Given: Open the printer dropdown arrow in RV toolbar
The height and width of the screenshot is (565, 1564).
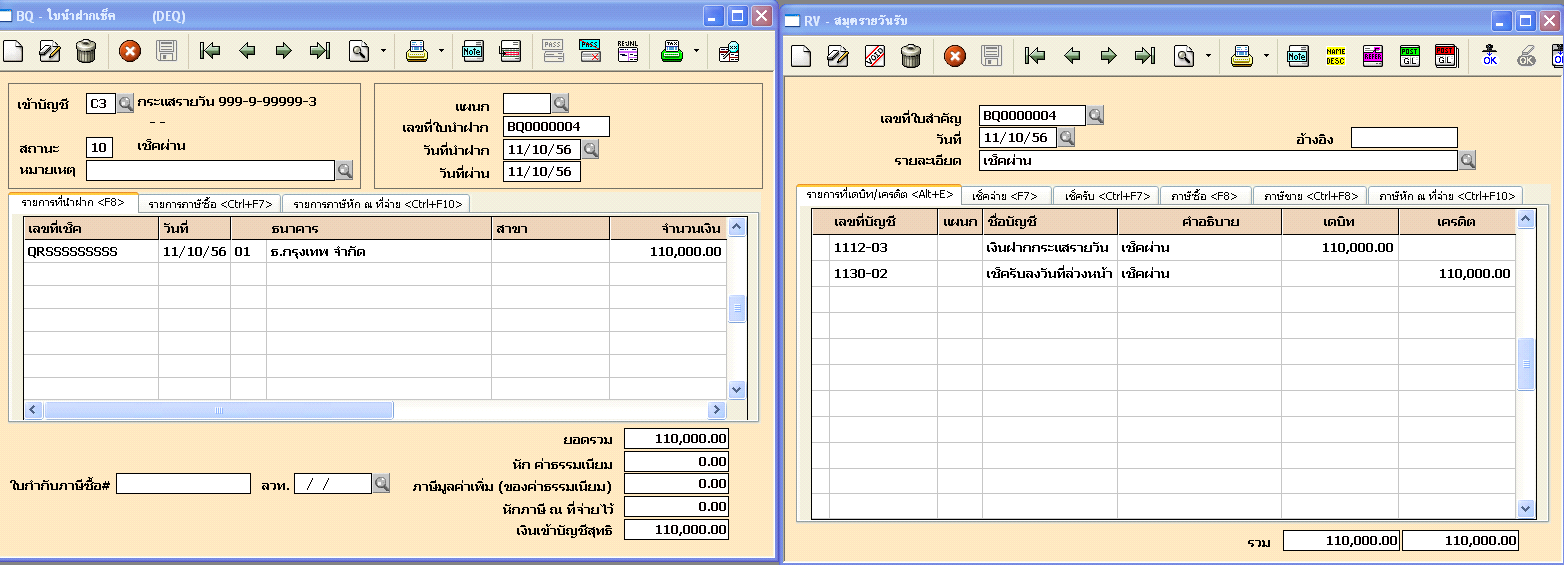Looking at the screenshot, I should tap(1267, 56).
